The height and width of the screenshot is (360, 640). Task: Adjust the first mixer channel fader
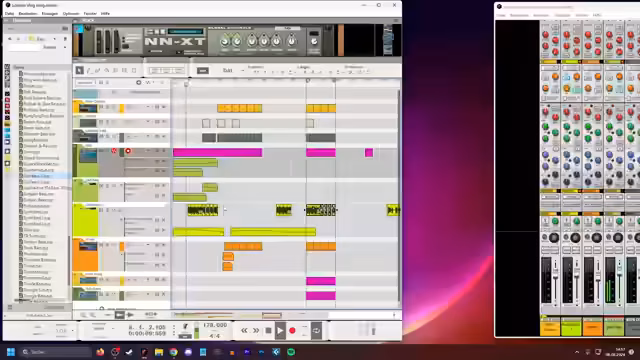pyautogui.click(x=556, y=278)
